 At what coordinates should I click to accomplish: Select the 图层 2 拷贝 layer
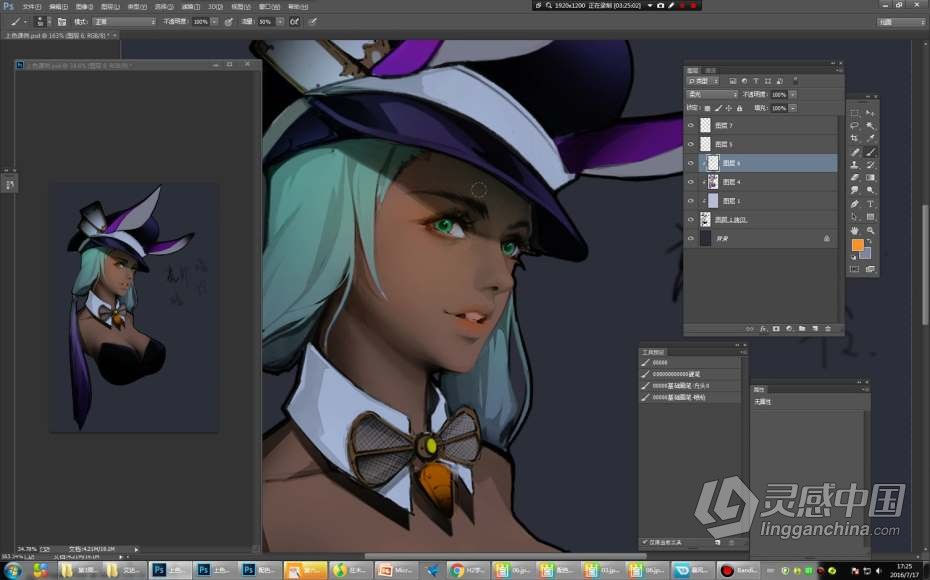[762, 220]
